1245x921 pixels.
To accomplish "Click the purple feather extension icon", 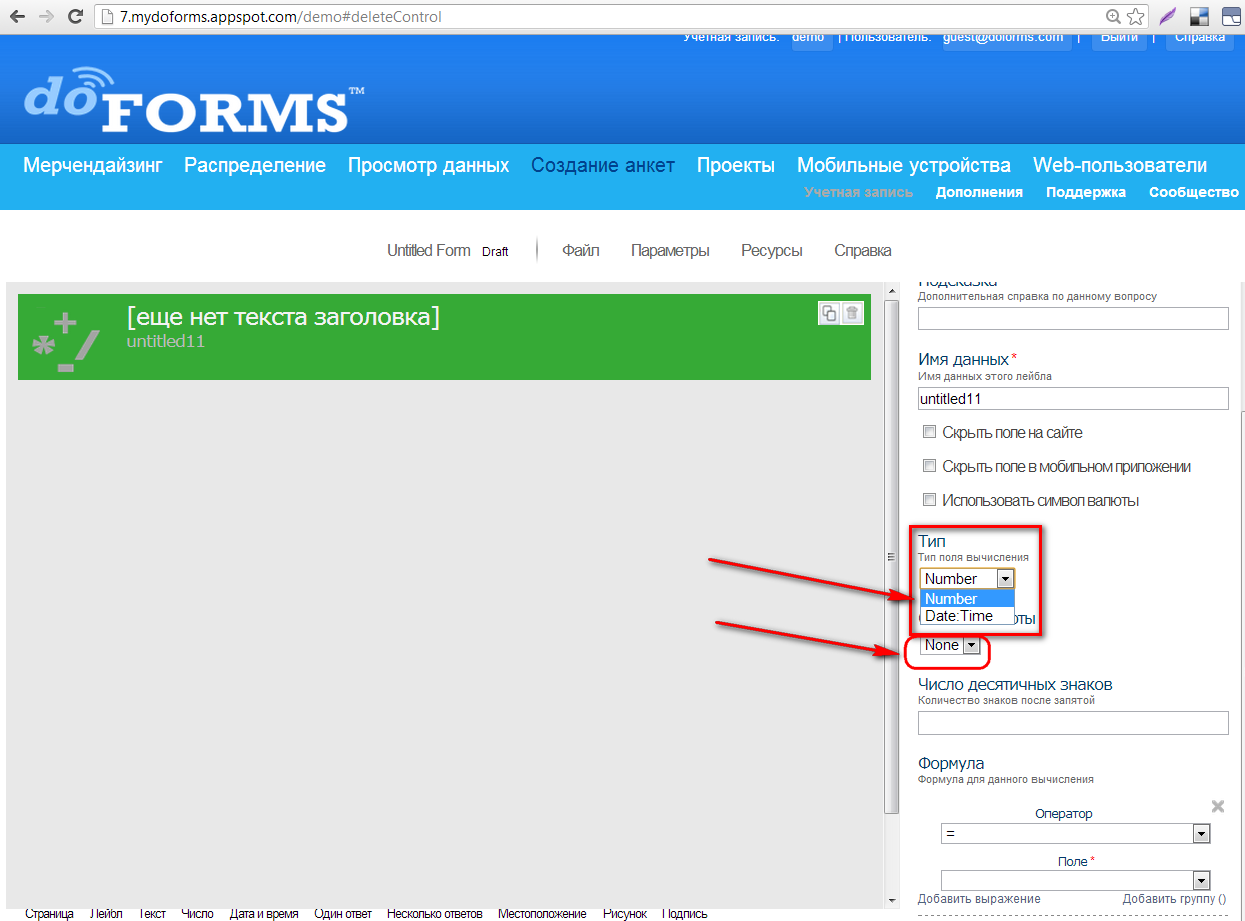I will [x=1167, y=17].
